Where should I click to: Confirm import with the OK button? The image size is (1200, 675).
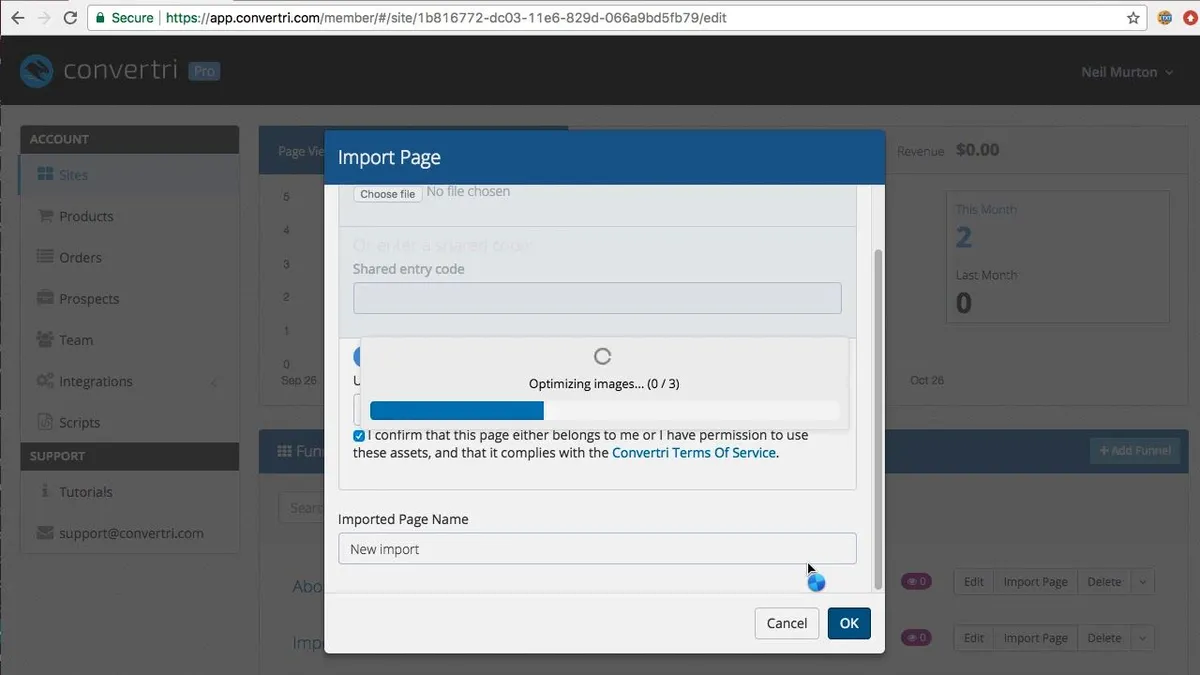pyautogui.click(x=849, y=623)
